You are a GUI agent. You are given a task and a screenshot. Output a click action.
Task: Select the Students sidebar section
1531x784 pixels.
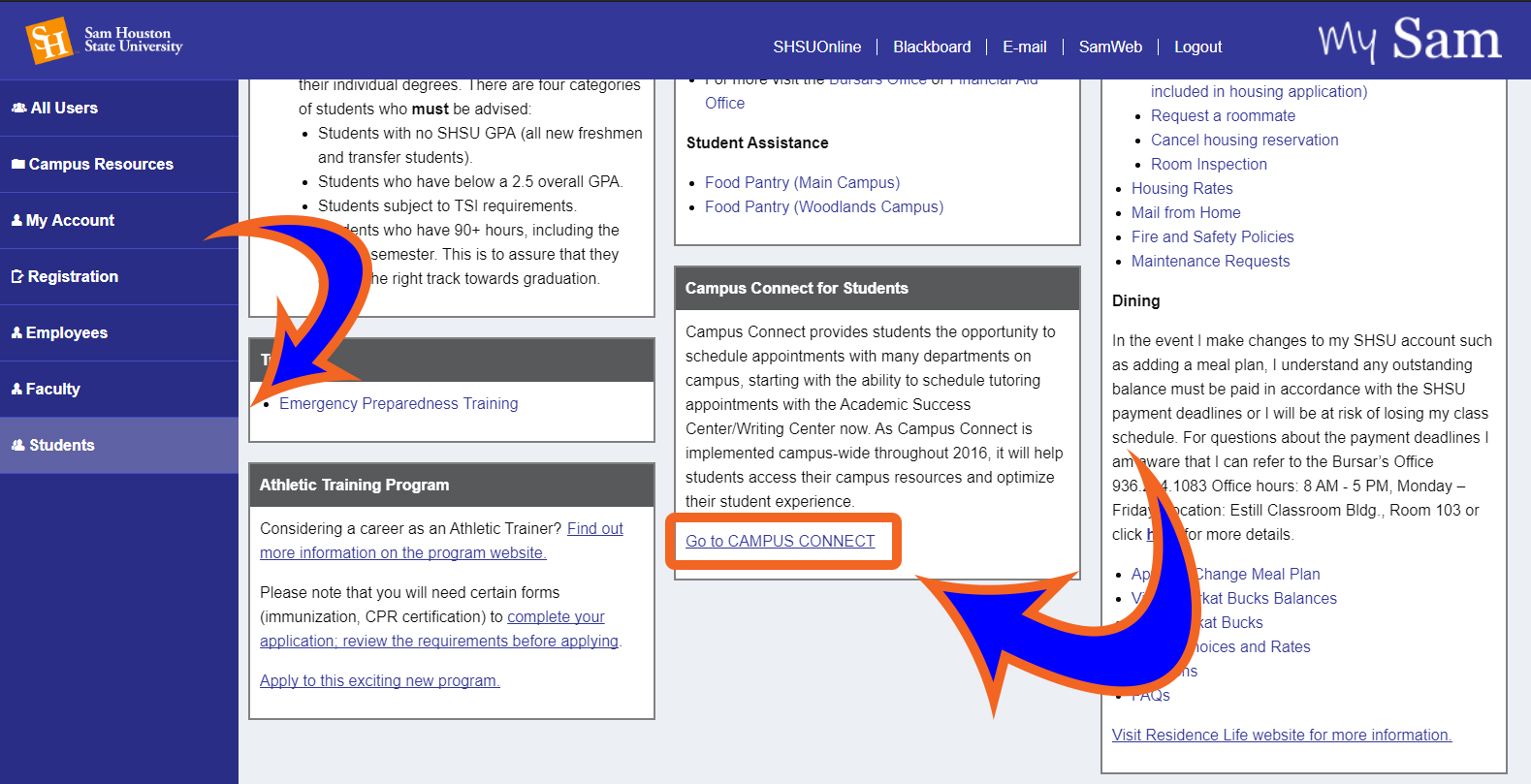pyautogui.click(x=119, y=445)
